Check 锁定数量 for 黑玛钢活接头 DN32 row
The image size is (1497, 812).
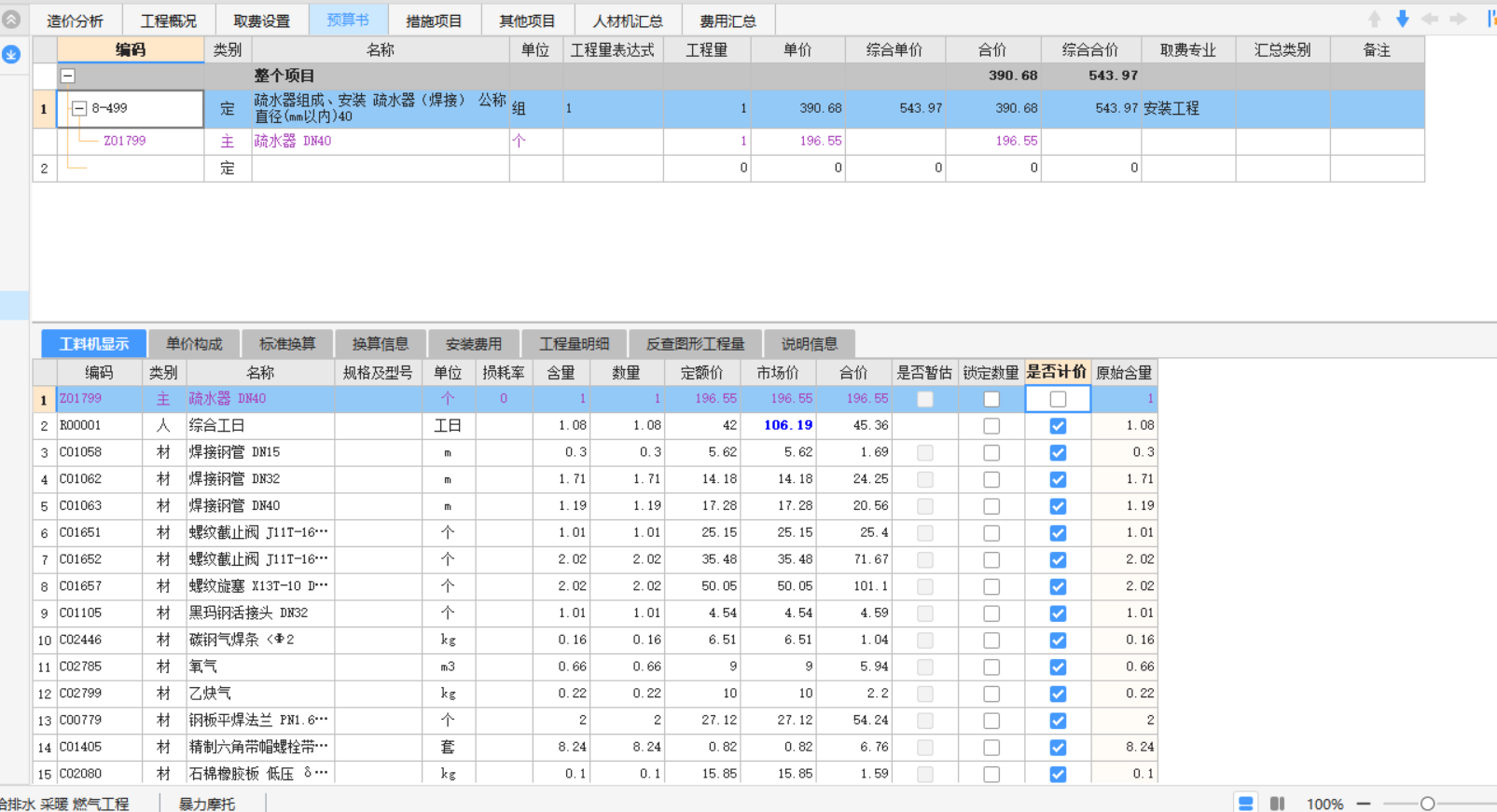point(991,614)
